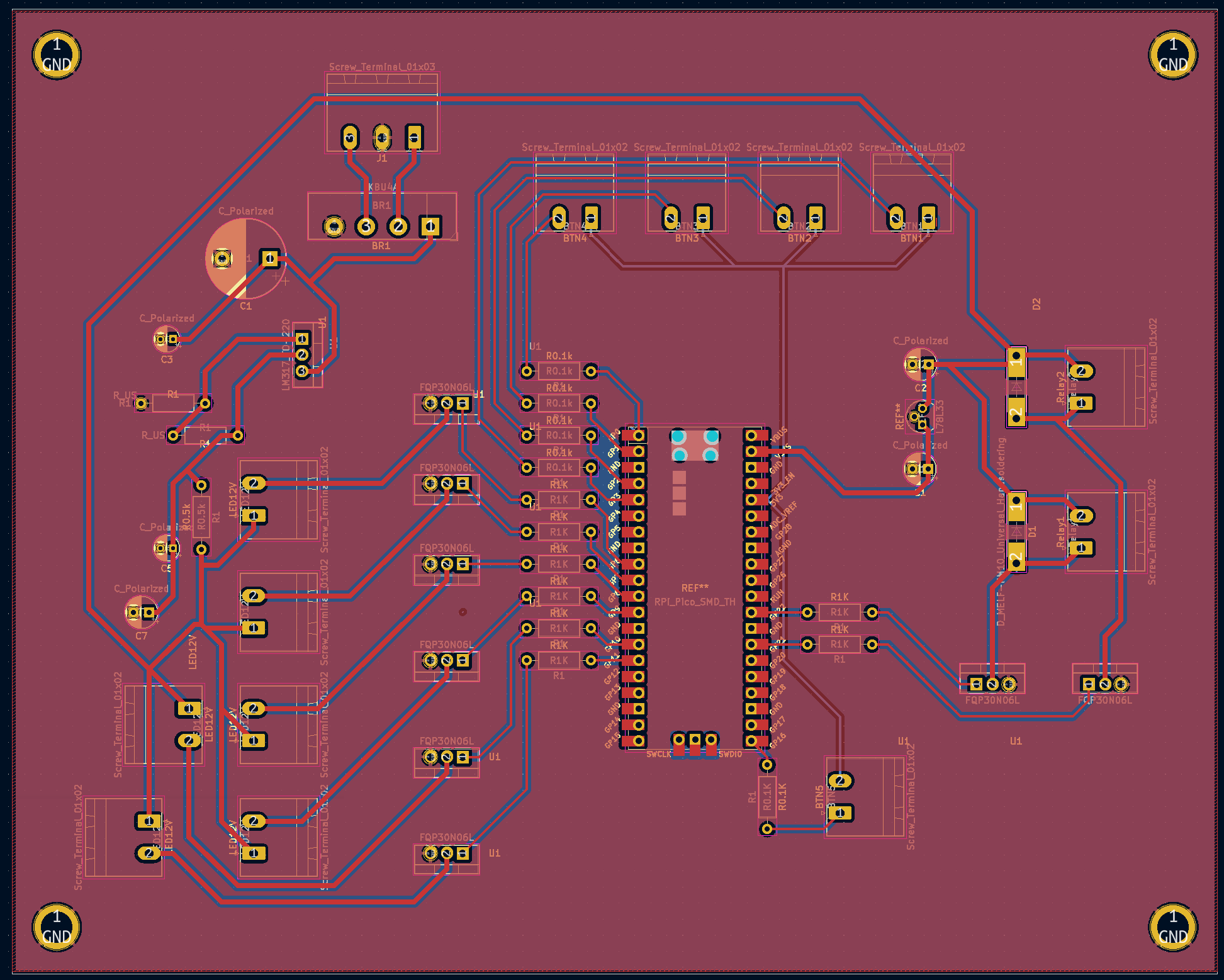Select square pad 1 of BTN3 terminal

[x=703, y=217]
